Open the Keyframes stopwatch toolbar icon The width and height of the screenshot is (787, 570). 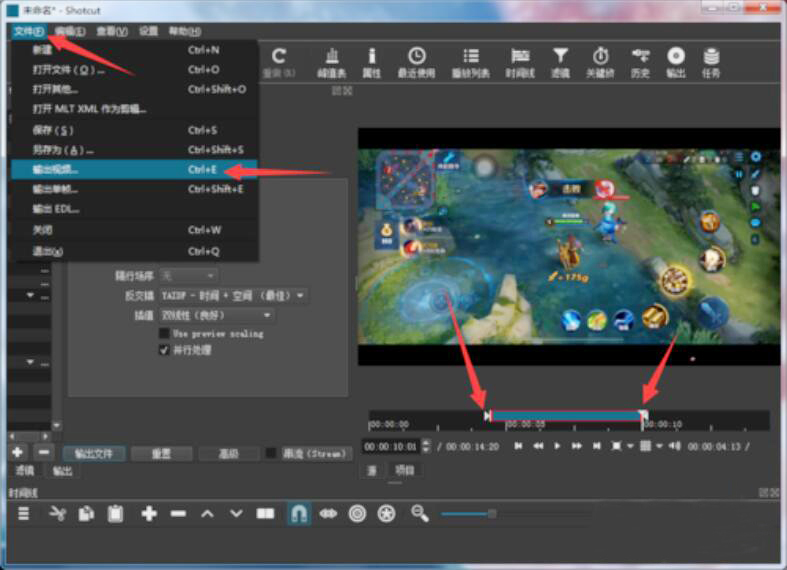pyautogui.click(x=600, y=60)
